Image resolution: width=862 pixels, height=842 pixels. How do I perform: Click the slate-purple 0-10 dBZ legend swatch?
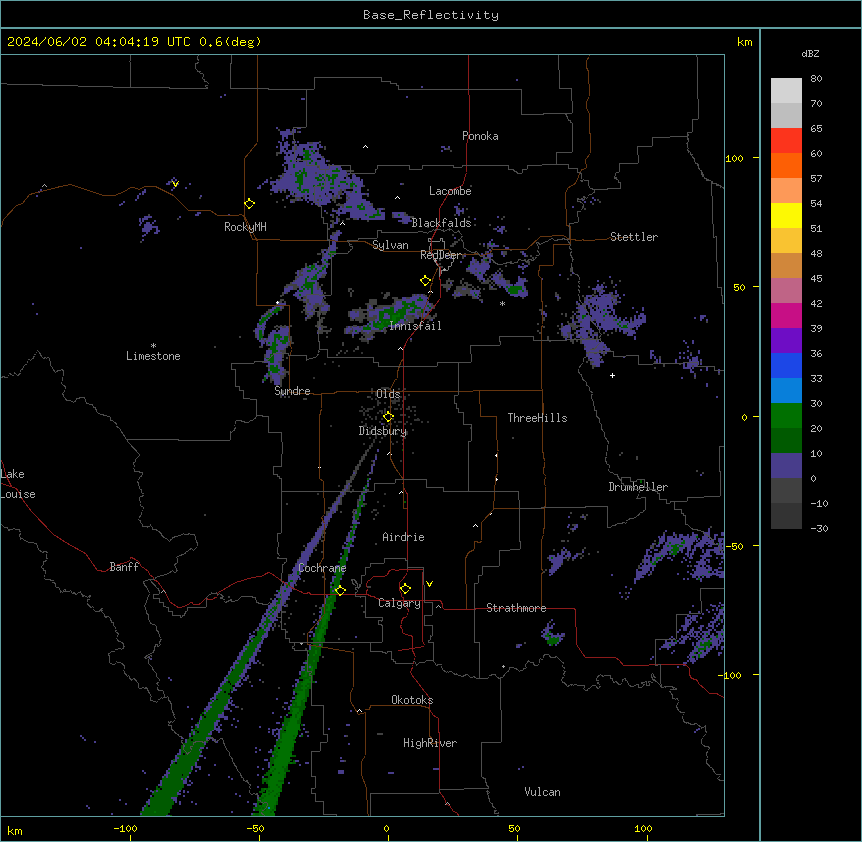(x=786, y=466)
